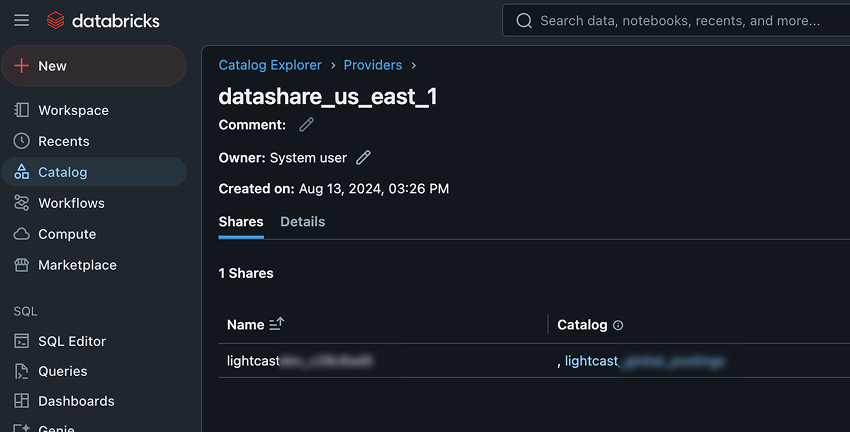
Task: Click the search data input field
Action: (678, 21)
